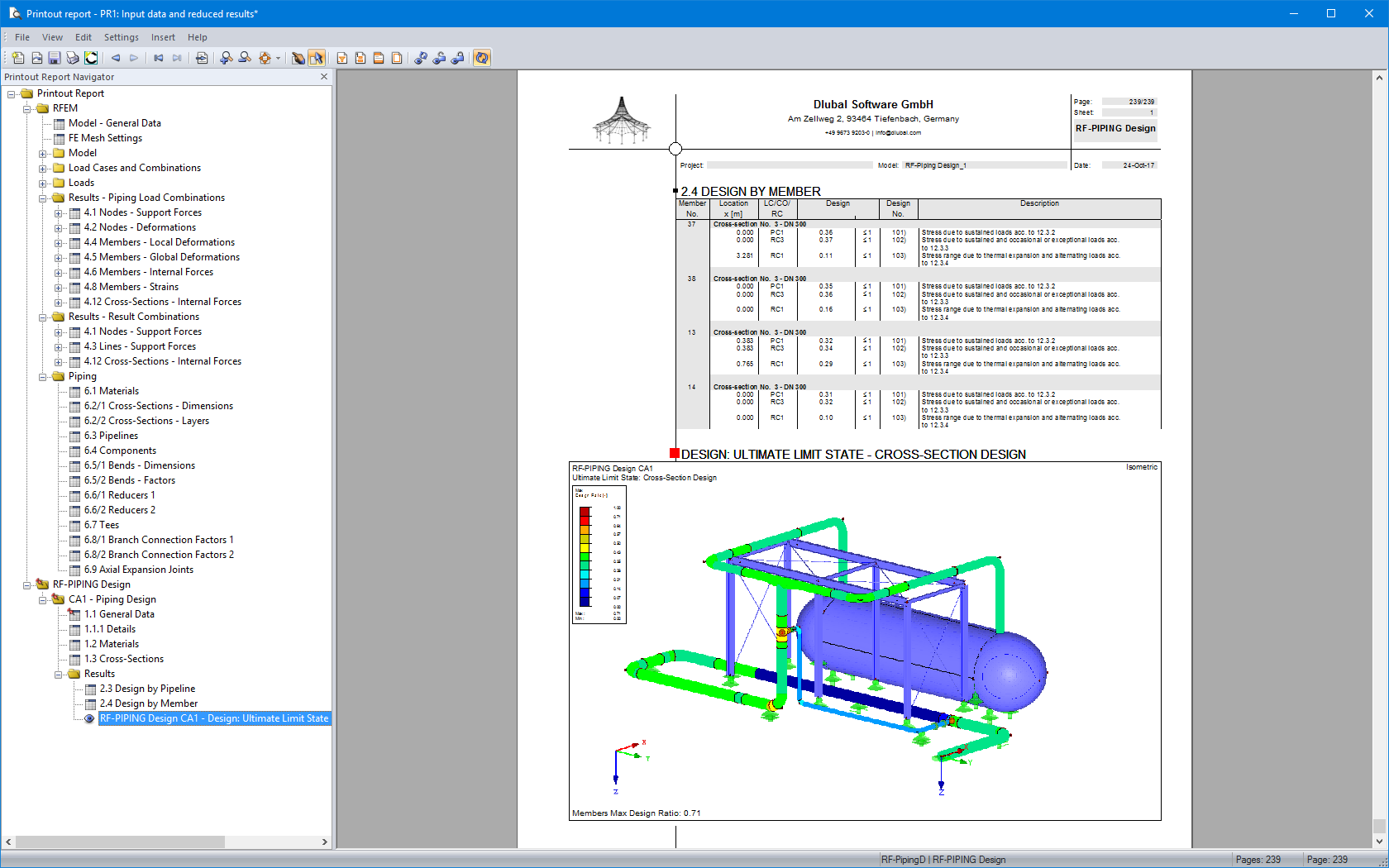Select 2.3 Design by Pipeline item
Viewport: 1389px width, 868px height.
(147, 689)
